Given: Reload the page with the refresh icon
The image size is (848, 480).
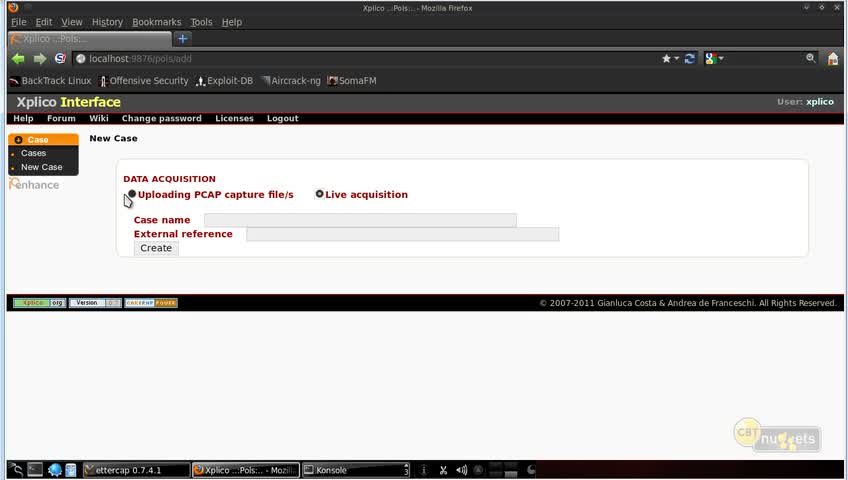Looking at the screenshot, I should click(x=690, y=58).
